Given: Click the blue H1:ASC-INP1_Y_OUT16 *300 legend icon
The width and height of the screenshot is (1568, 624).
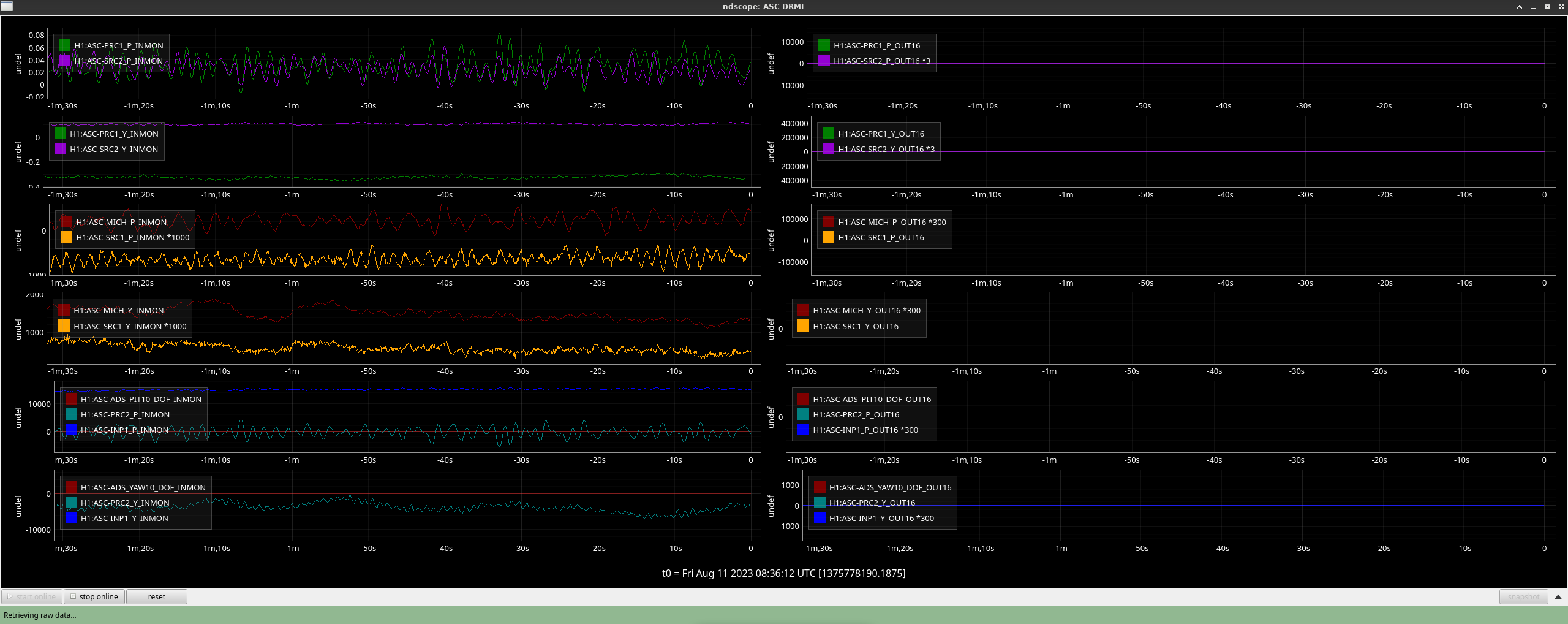Looking at the screenshot, I should 820,518.
